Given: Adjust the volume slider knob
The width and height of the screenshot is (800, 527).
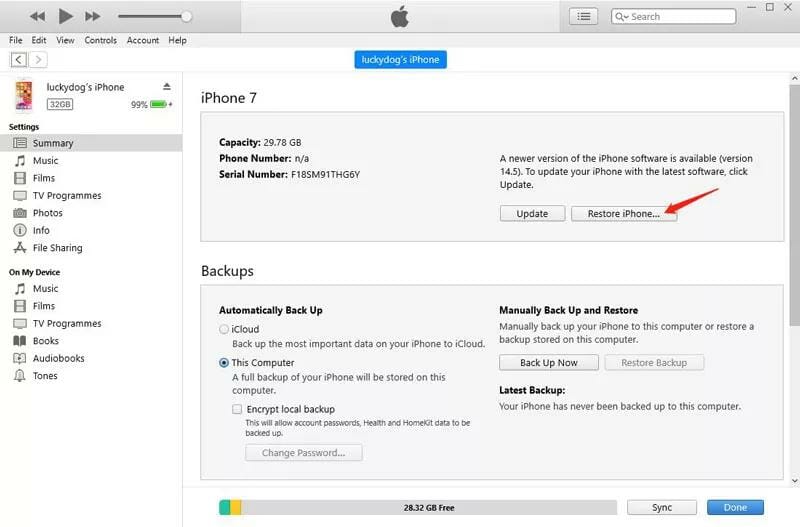Looking at the screenshot, I should pyautogui.click(x=186, y=16).
